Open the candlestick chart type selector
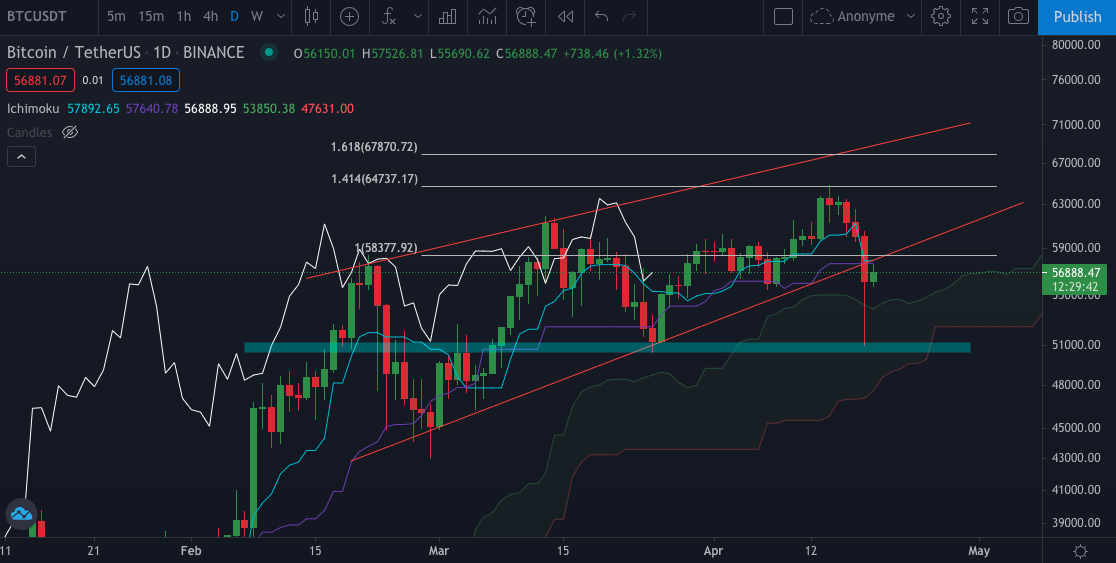Image resolution: width=1116 pixels, height=563 pixels. coord(311,16)
